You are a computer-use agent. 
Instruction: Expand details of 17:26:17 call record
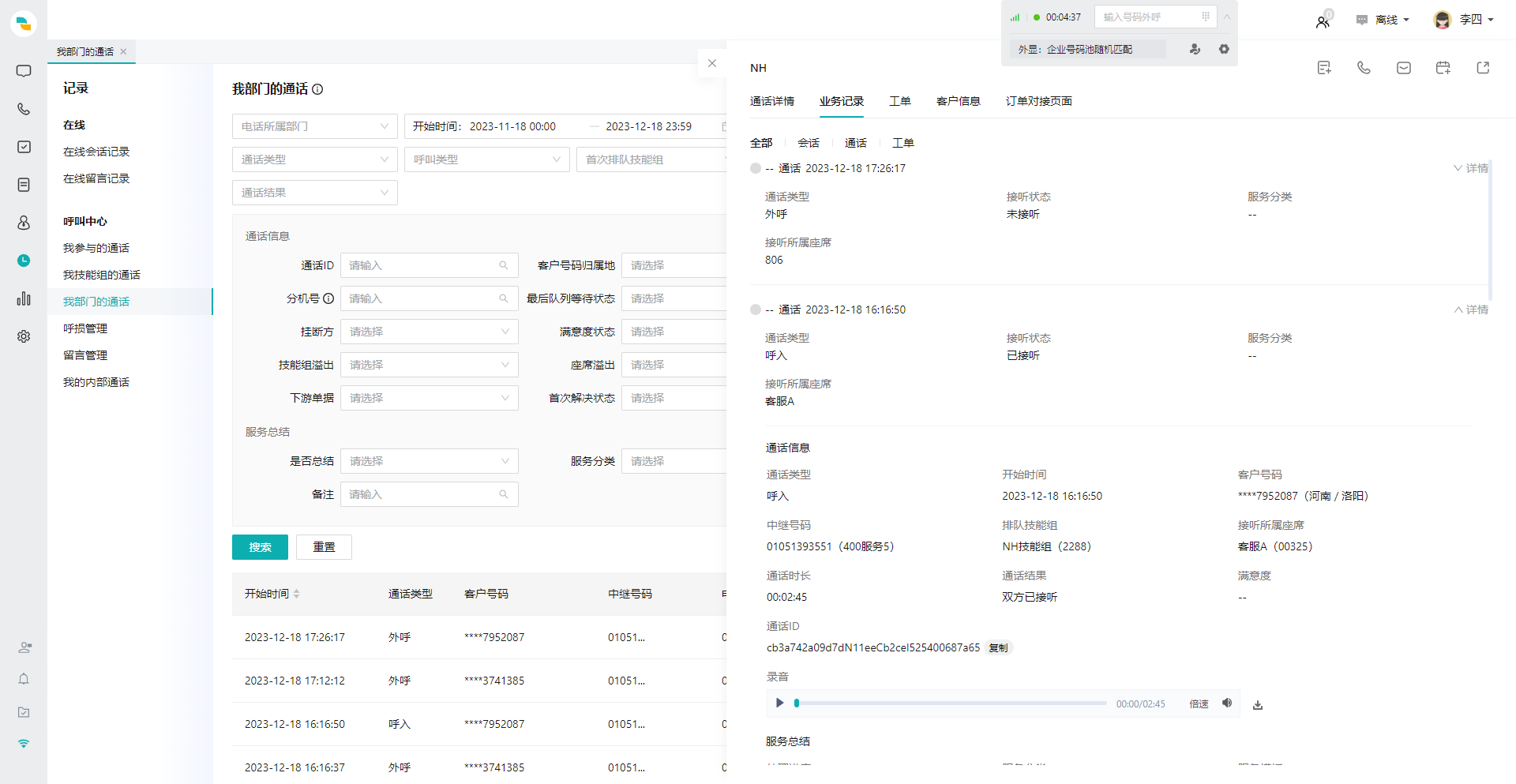(x=1471, y=168)
